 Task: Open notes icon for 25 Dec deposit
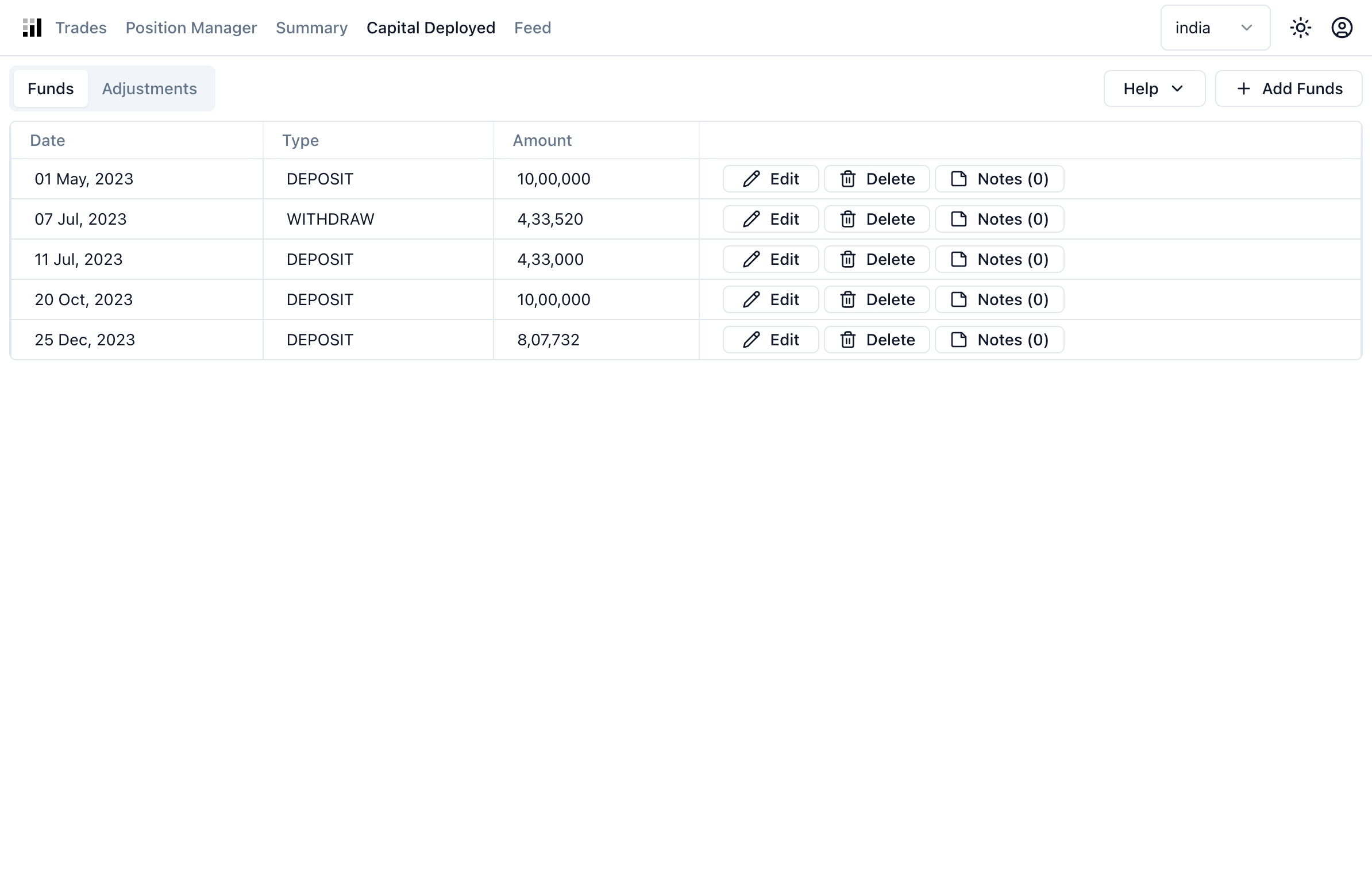click(x=959, y=340)
